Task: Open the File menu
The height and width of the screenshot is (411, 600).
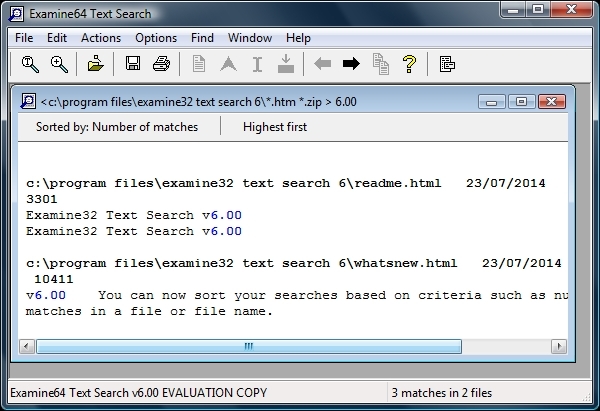Action: pyautogui.click(x=24, y=38)
